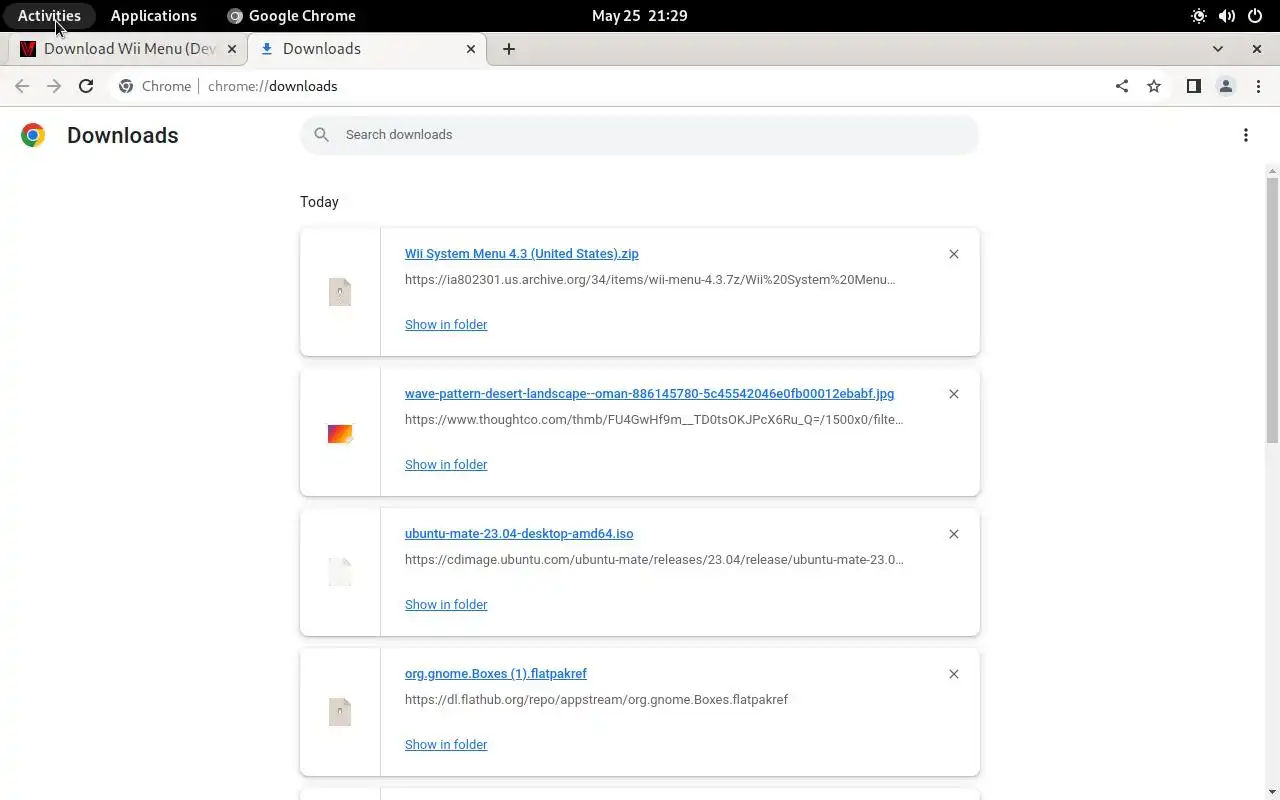Viewport: 1280px width, 800px height.
Task: Open ubuntu-mate-23.04-desktop-amd64.iso link
Action: [519, 534]
